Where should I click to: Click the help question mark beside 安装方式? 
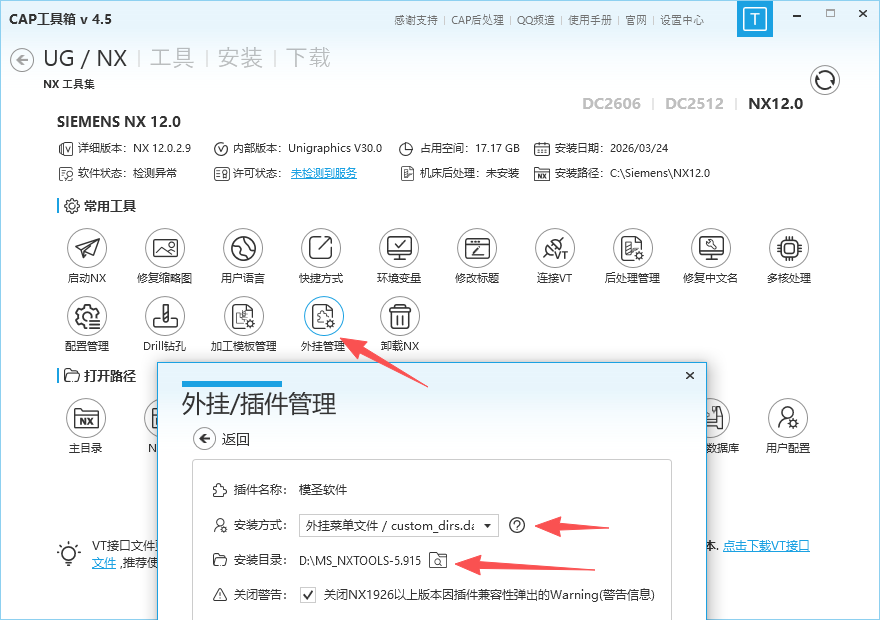[x=517, y=525]
